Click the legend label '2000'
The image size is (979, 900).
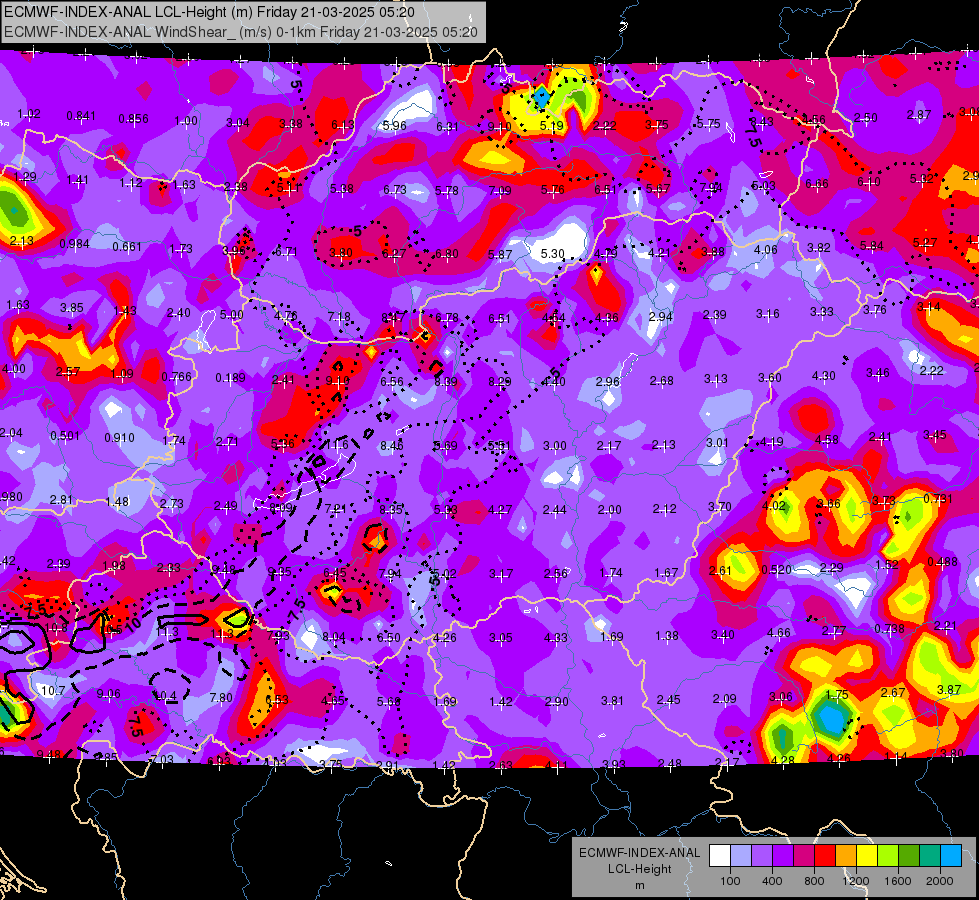940,881
